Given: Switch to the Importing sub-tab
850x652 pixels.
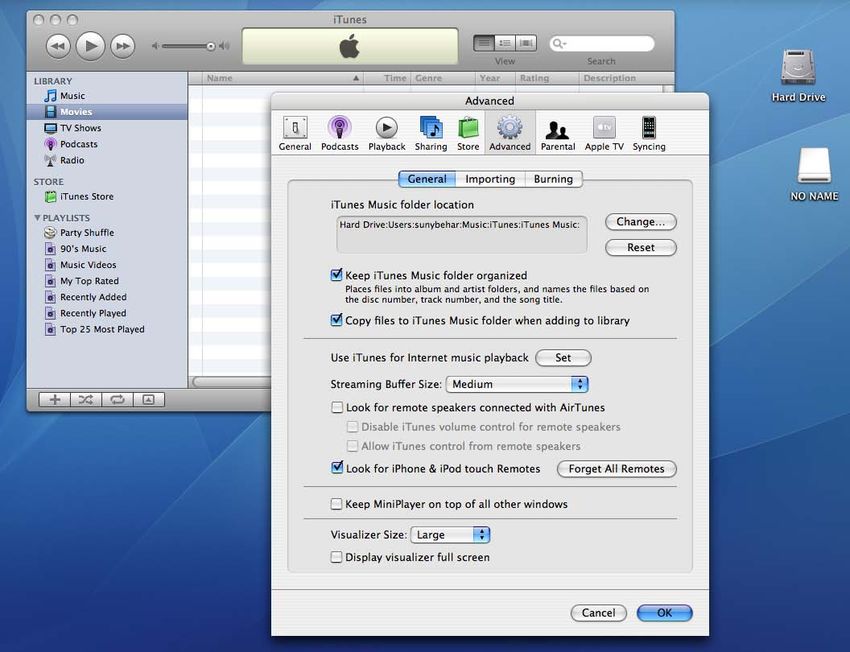Looking at the screenshot, I should pos(490,179).
